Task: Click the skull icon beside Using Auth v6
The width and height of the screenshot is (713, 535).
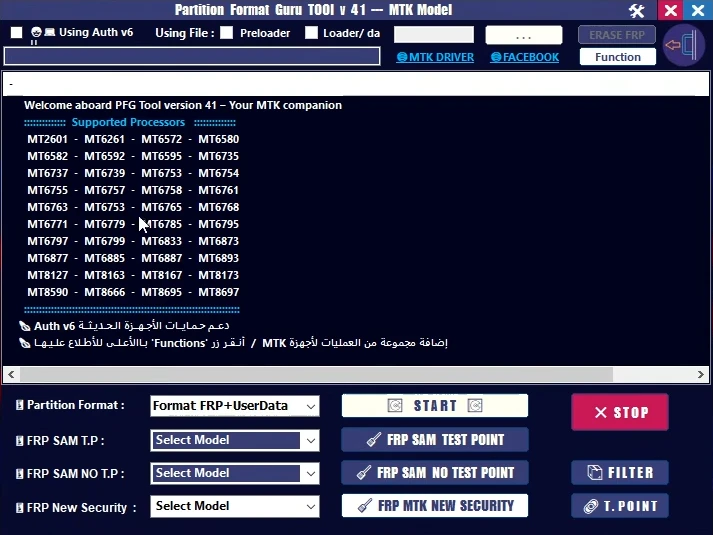Action: coord(36,32)
